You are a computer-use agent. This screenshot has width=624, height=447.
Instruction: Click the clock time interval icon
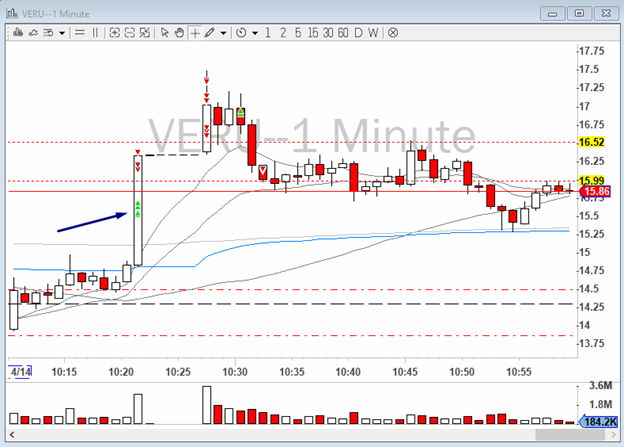click(x=241, y=33)
